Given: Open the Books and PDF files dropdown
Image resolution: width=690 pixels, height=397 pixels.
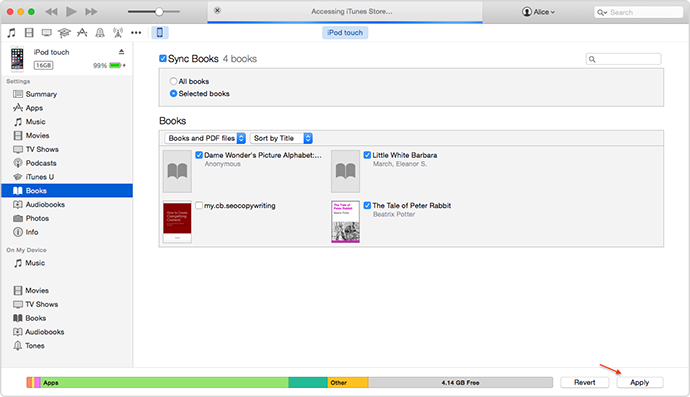Looking at the screenshot, I should (205, 138).
